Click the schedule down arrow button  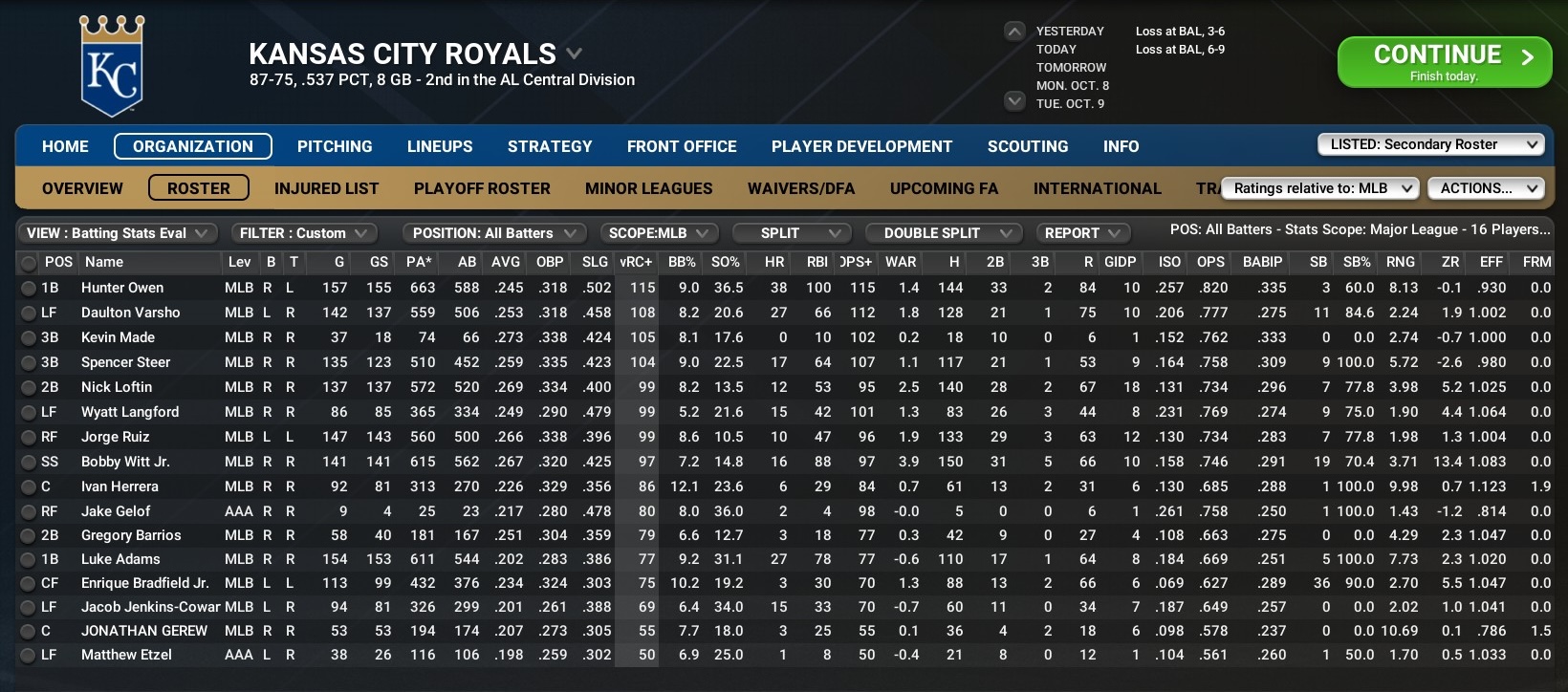1014,100
